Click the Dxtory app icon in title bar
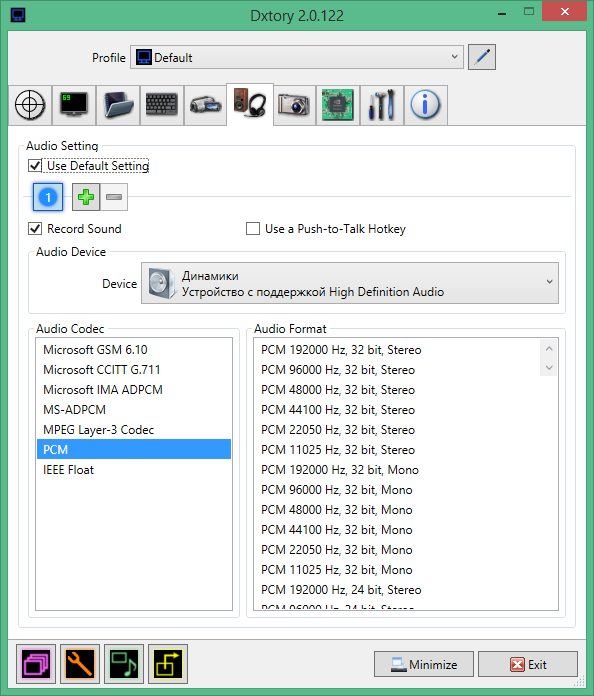The width and height of the screenshot is (594, 696). [18, 15]
